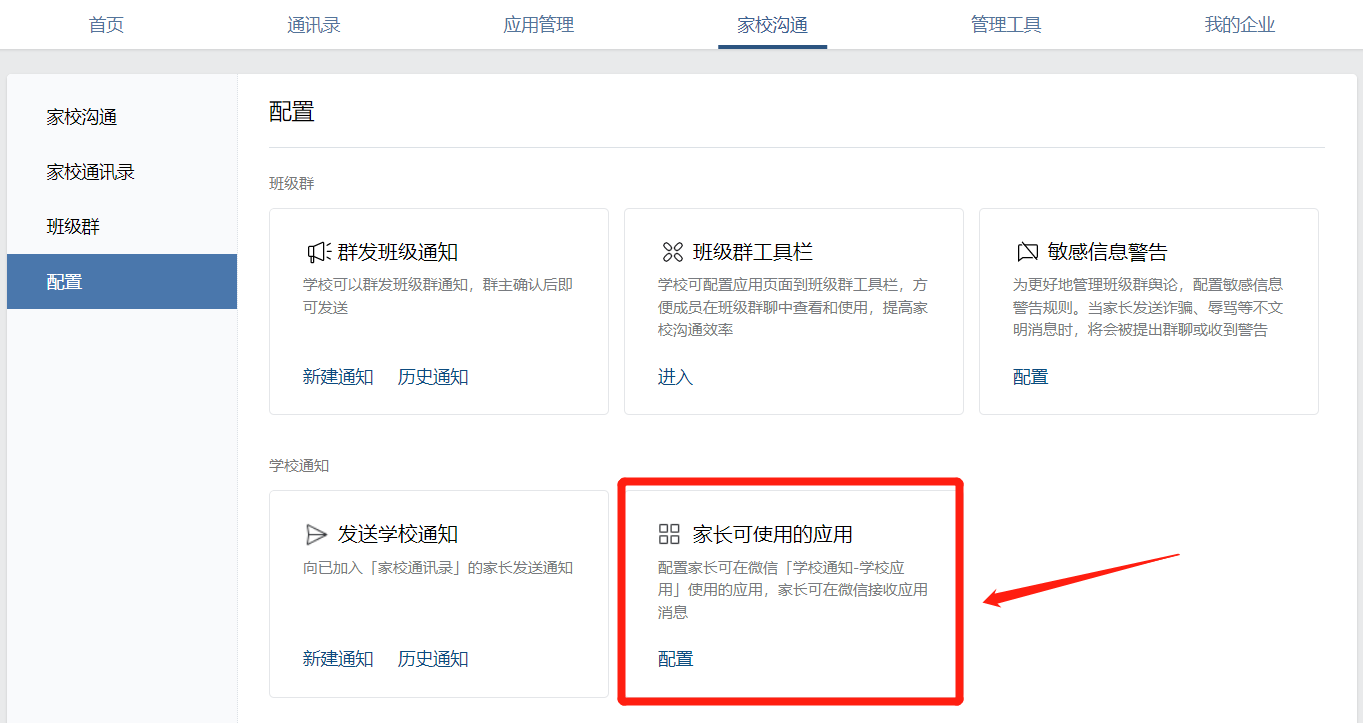The height and width of the screenshot is (723, 1363).
Task: Click the paper plane icon beside 发送学校通知
Action: pyautogui.click(x=317, y=534)
